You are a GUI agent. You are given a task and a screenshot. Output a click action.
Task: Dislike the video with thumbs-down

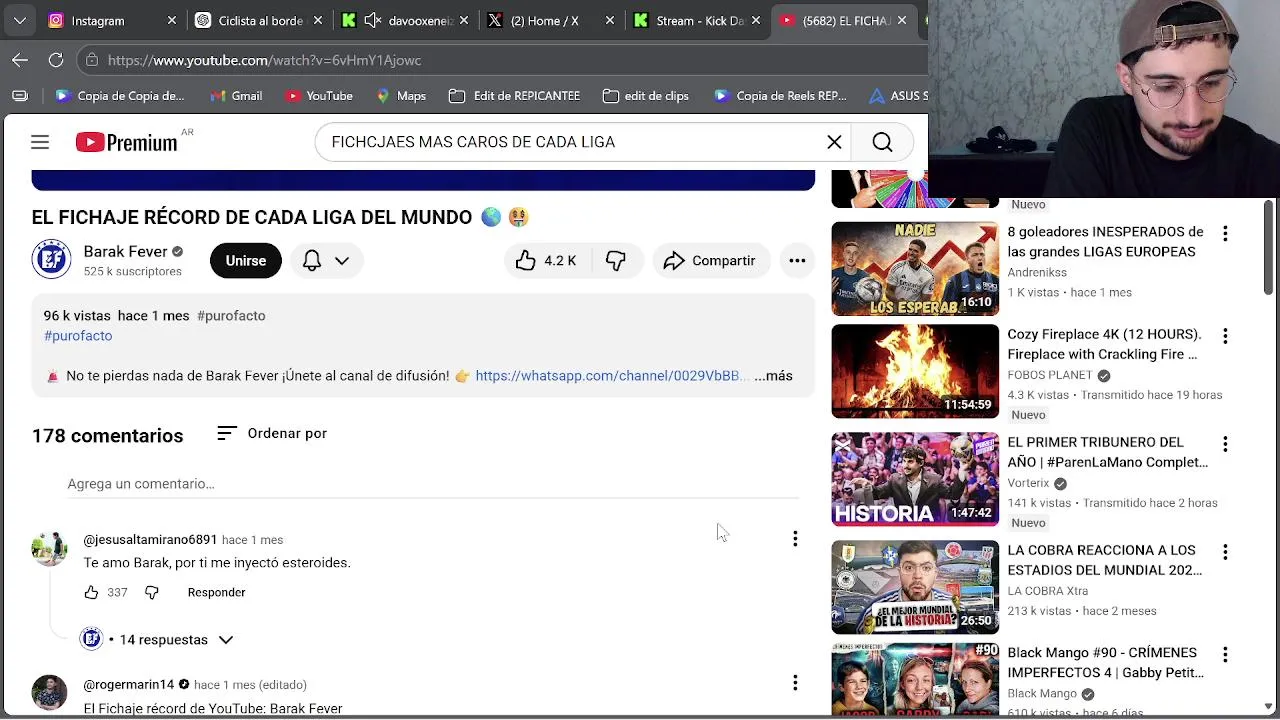[x=615, y=260]
